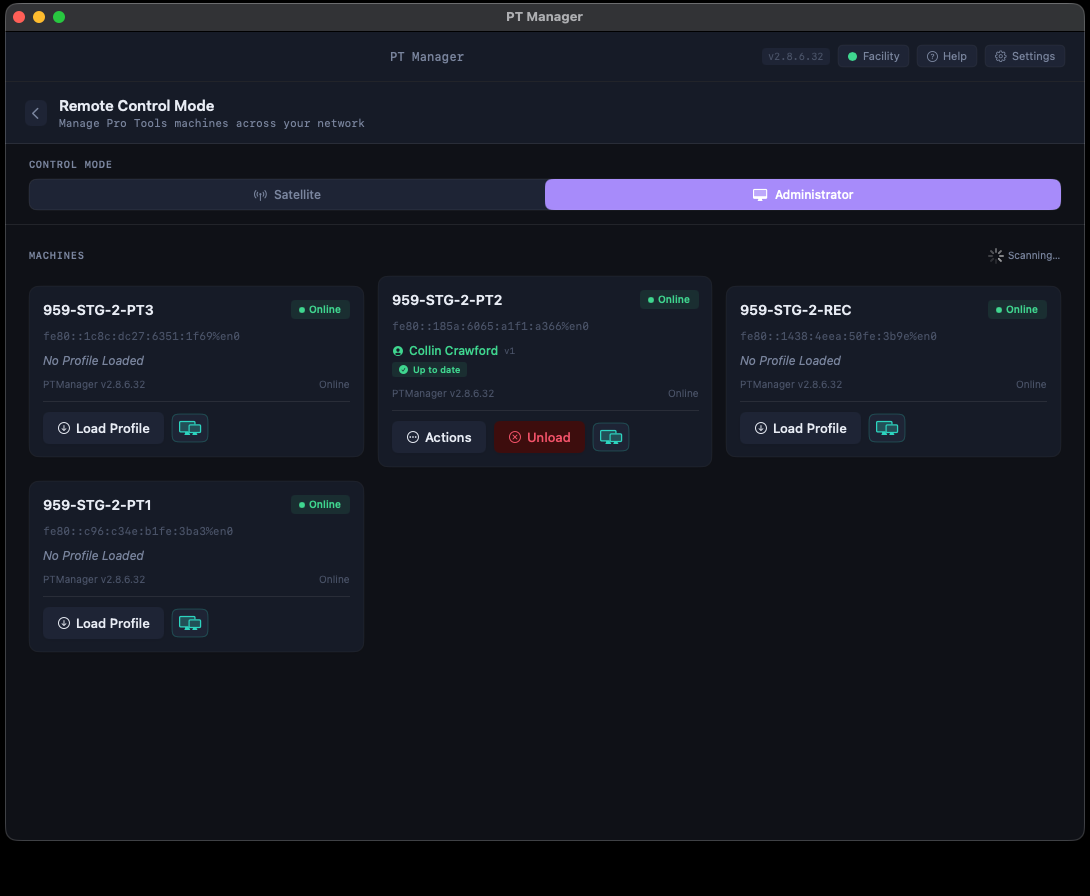Screen dimensions: 1090x896
Task: Load a profile on 959-STG-2-REC
Action: click(800, 428)
